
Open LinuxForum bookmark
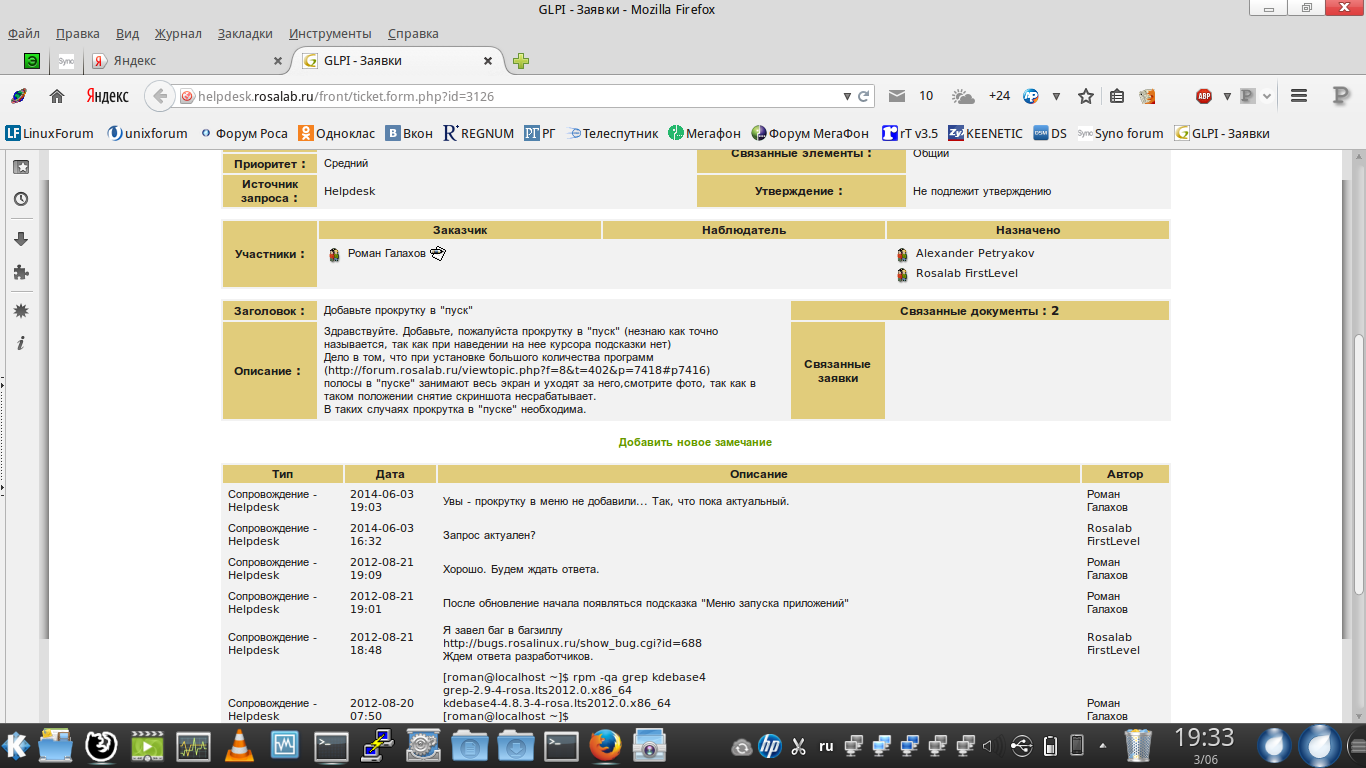point(50,133)
